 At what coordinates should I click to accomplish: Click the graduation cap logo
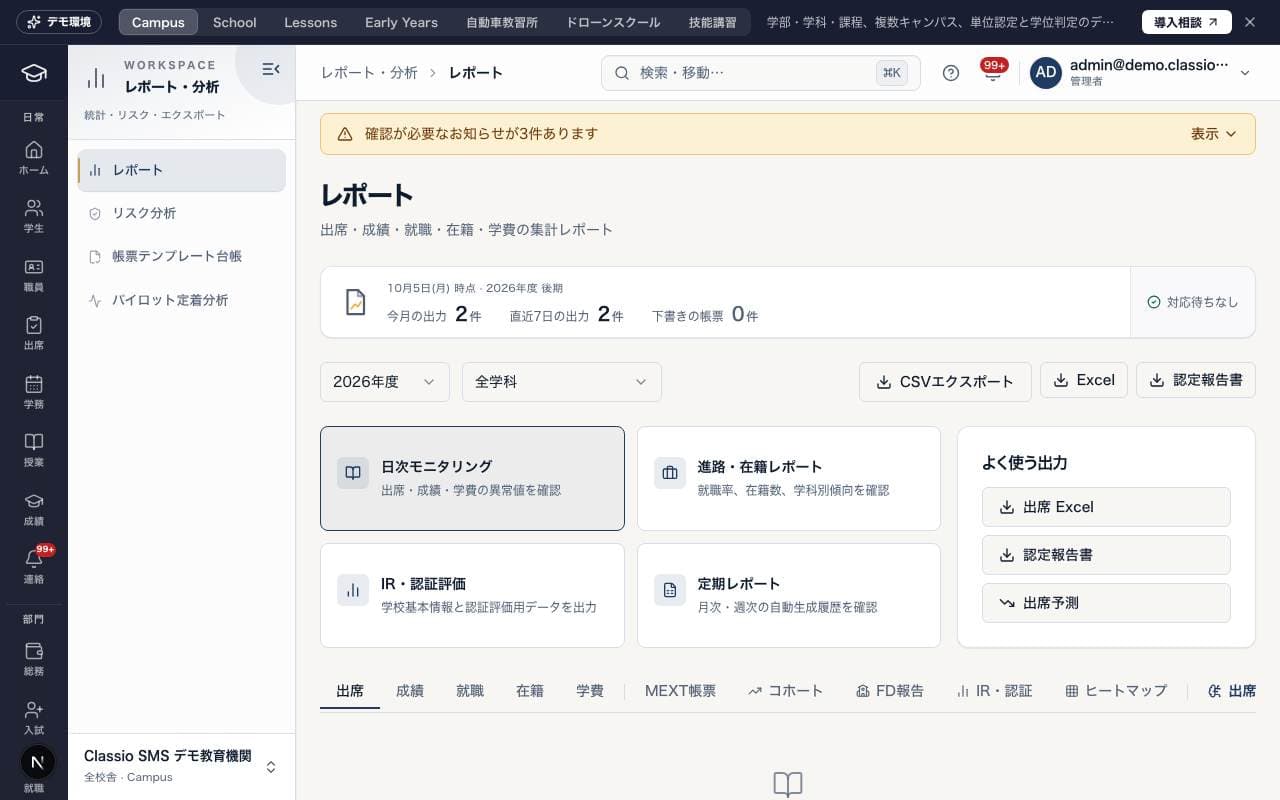click(x=34, y=73)
